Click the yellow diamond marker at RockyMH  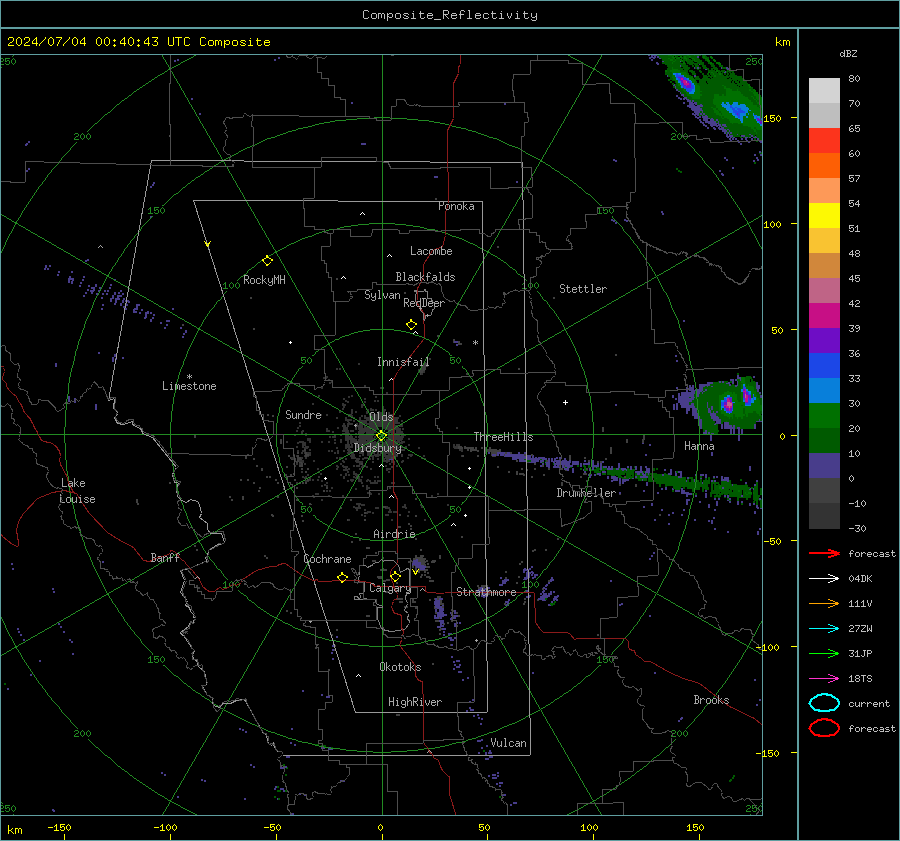pos(267,261)
